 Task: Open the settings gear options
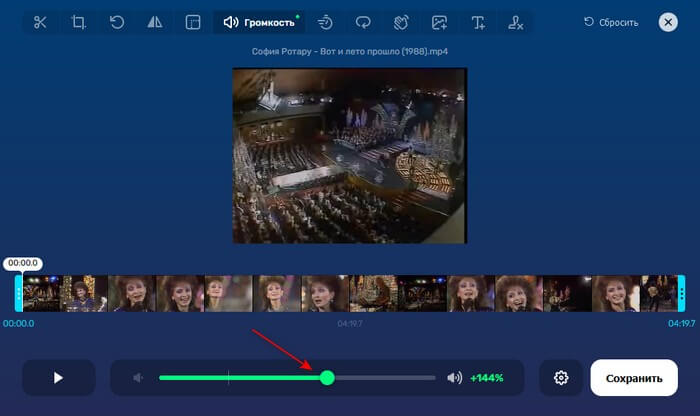[561, 378]
